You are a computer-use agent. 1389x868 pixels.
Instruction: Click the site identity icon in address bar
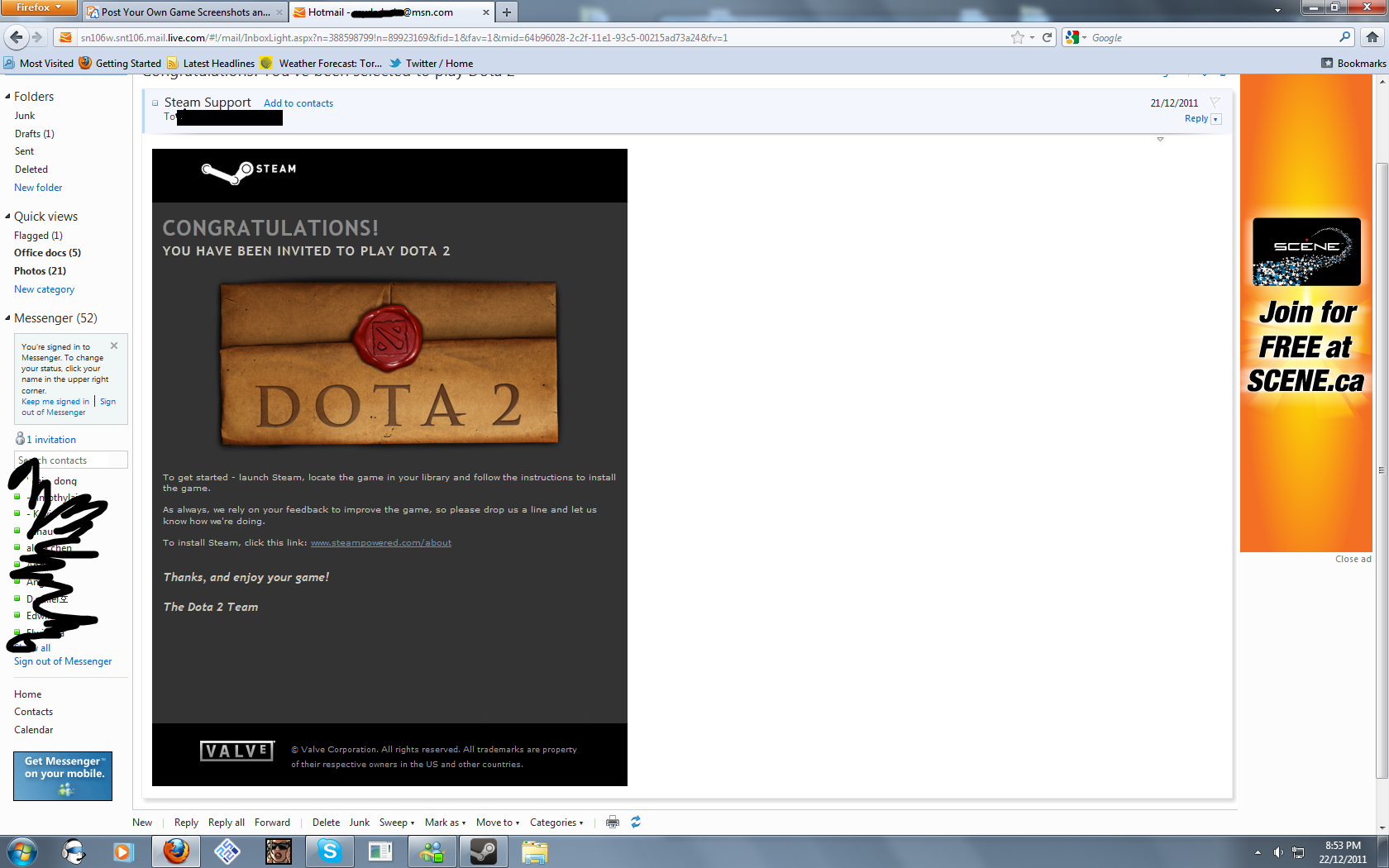point(65,37)
